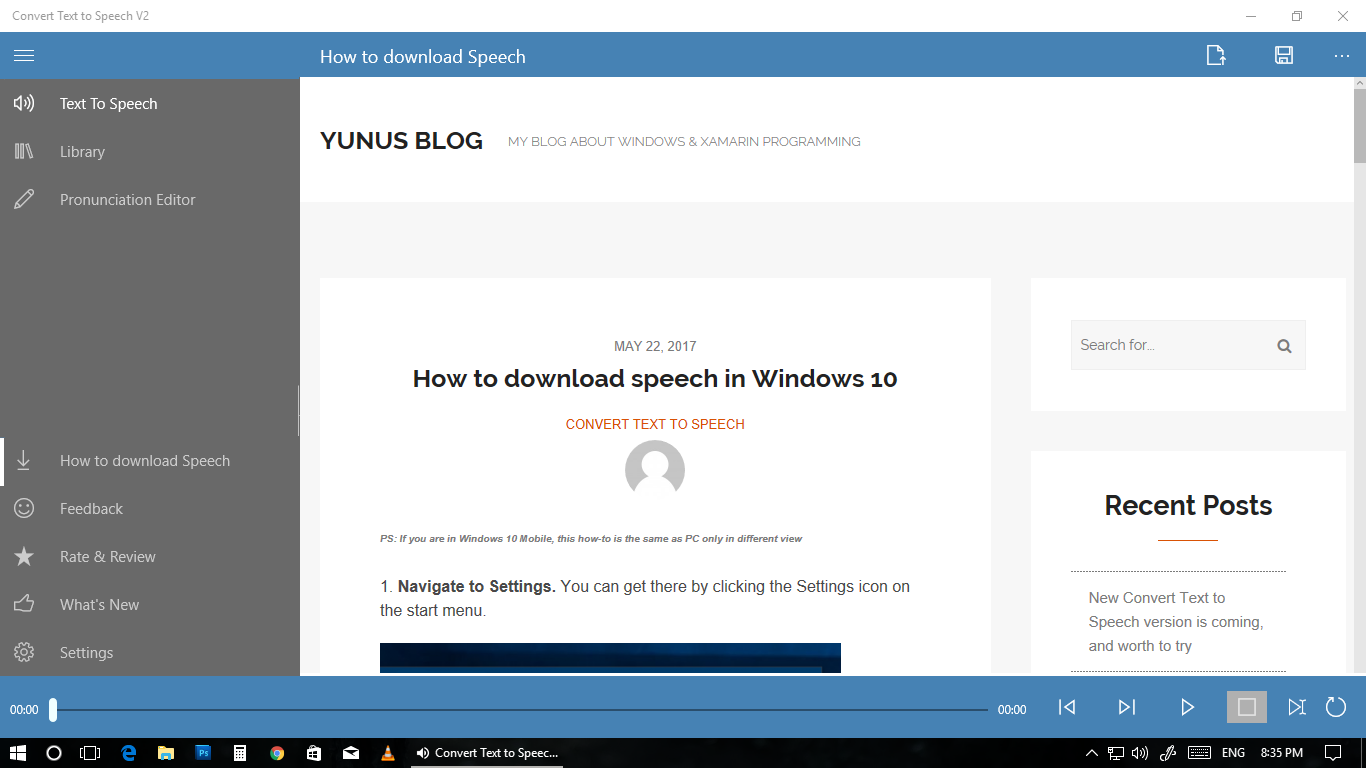Screen dimensions: 1366x768
Task: Select 'Library' menu label
Action: [x=82, y=152]
